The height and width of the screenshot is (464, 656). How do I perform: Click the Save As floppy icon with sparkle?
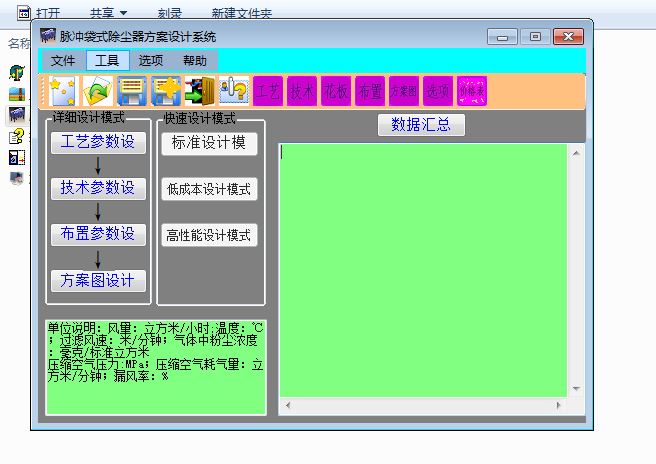pos(166,91)
